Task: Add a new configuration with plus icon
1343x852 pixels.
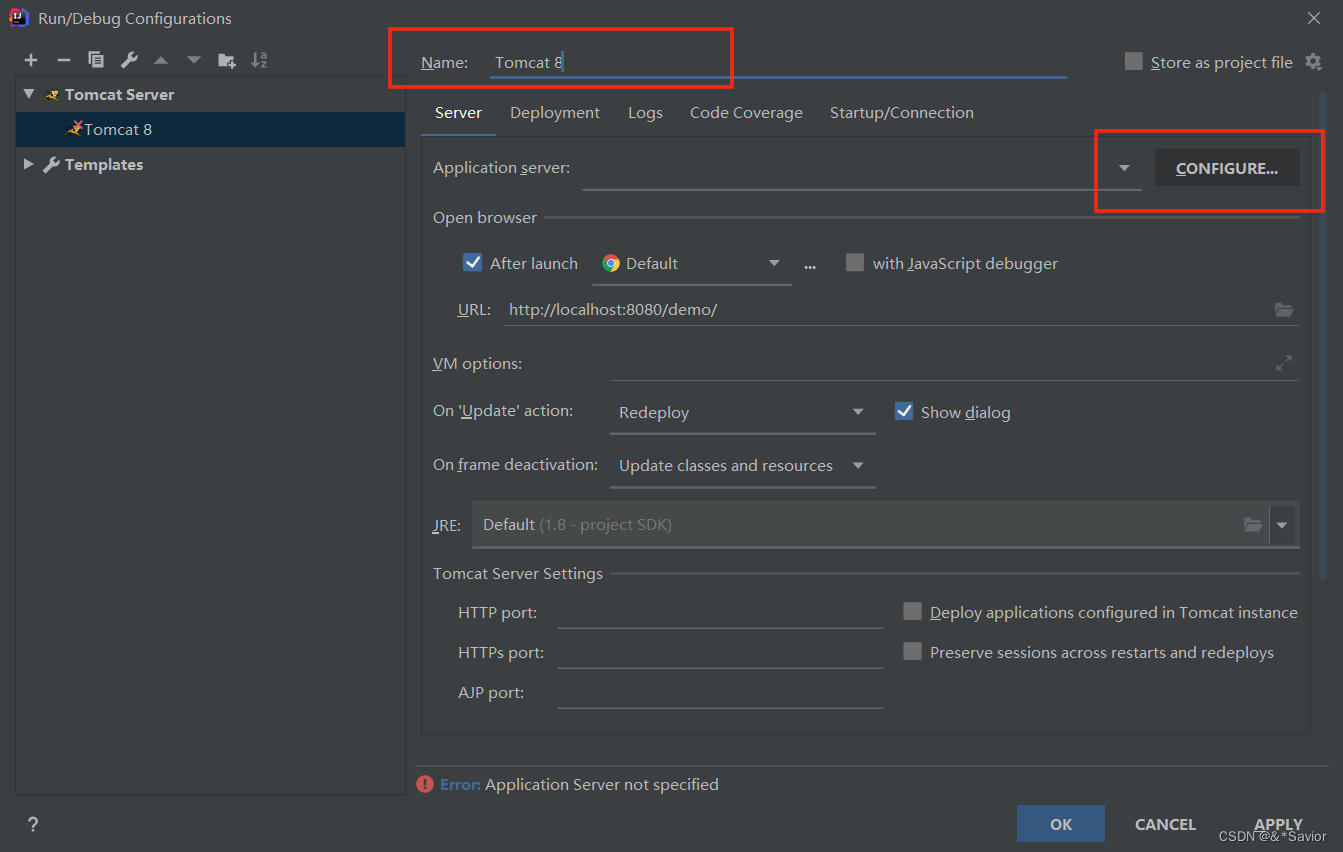Action: (x=31, y=60)
